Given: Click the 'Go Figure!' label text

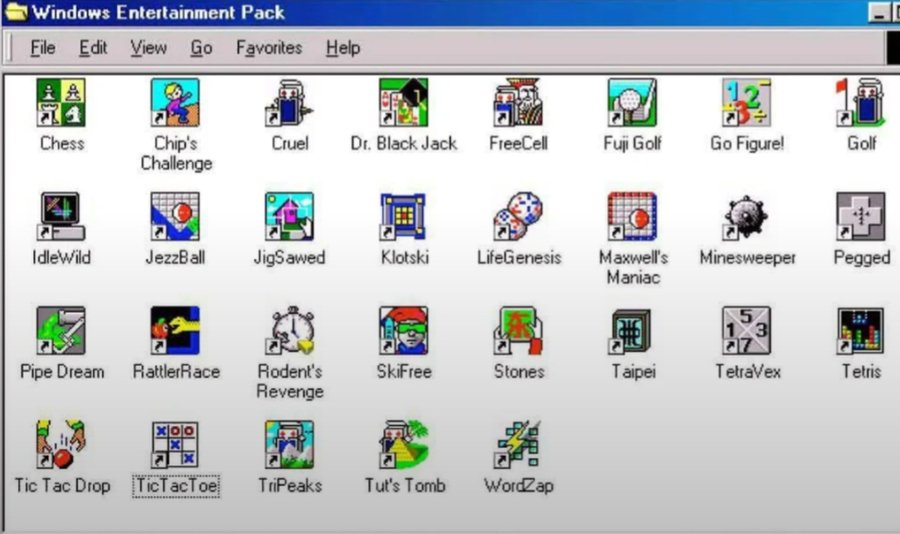Looking at the screenshot, I should (747, 144).
